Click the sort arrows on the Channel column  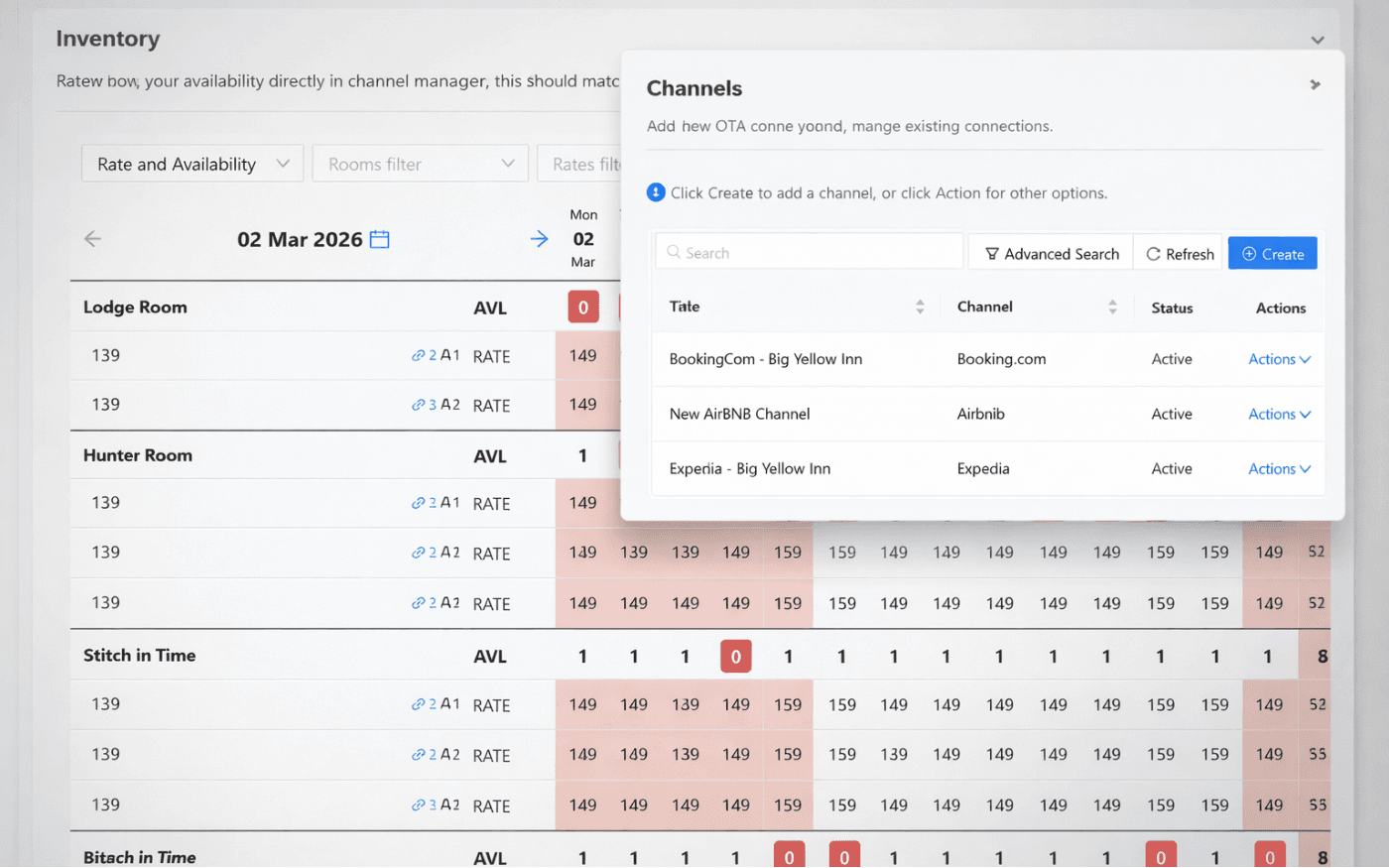click(x=1110, y=307)
